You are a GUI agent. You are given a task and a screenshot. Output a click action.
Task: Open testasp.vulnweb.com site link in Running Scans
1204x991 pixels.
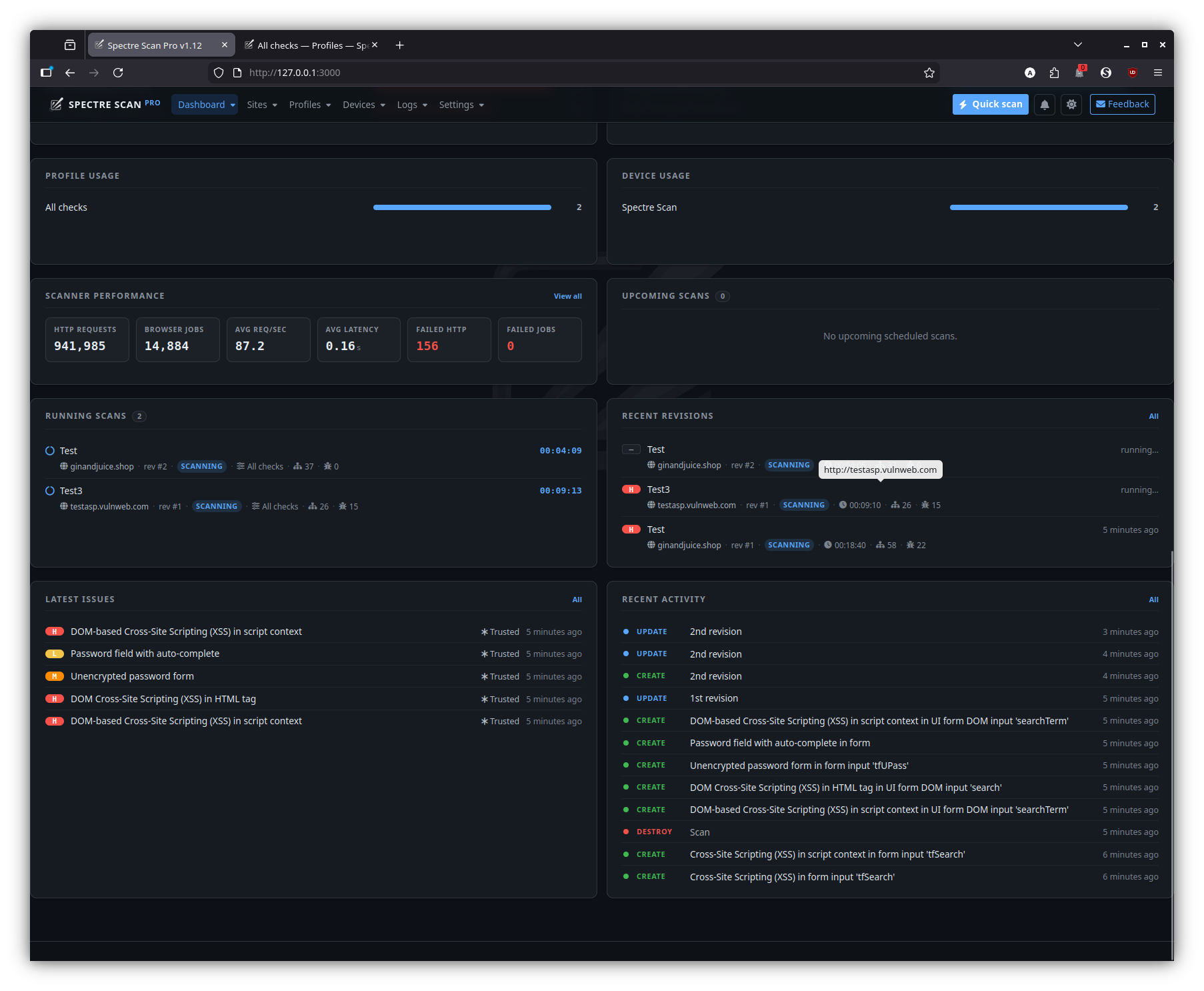point(109,506)
